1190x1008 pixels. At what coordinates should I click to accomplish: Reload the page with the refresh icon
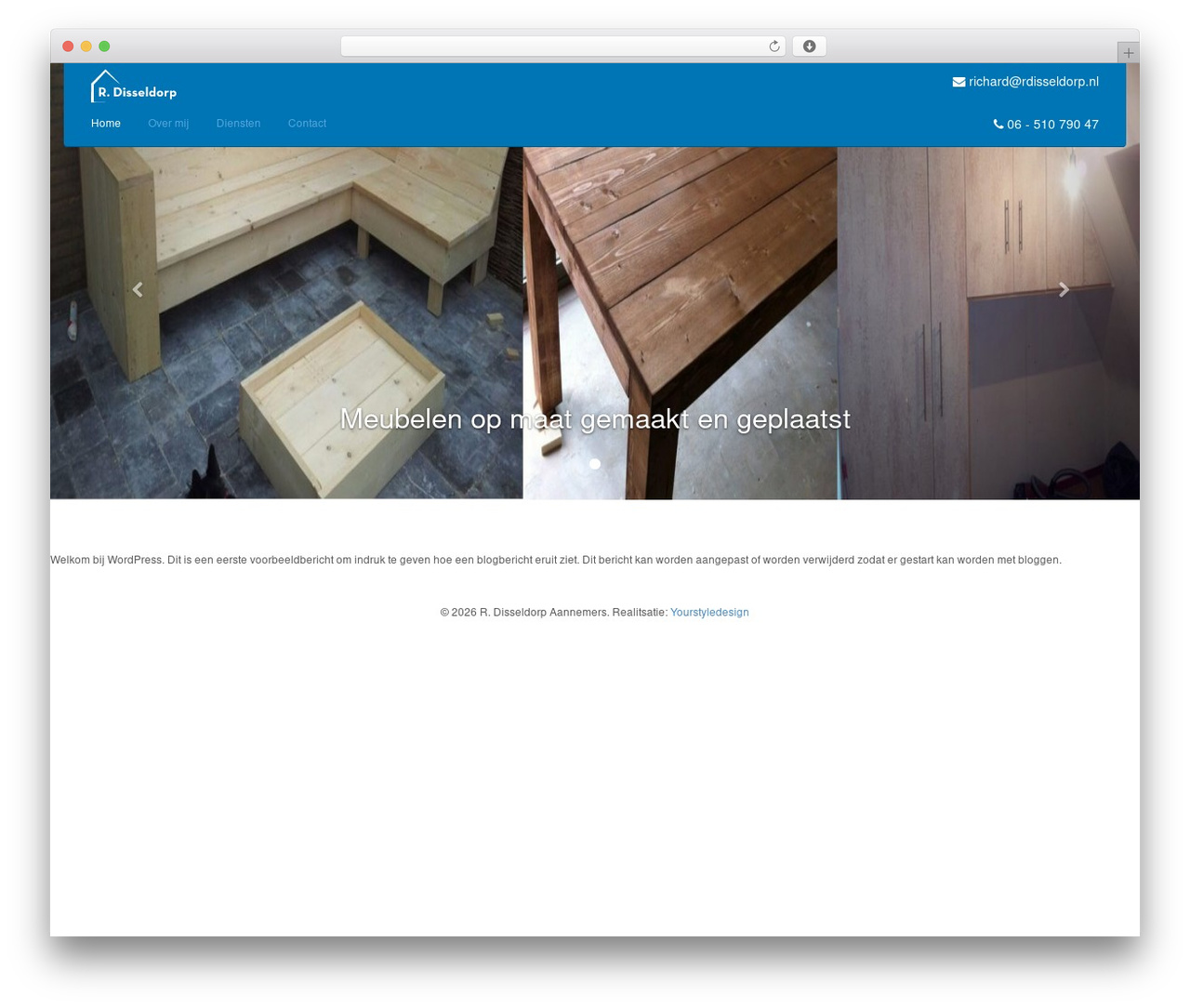[773, 46]
